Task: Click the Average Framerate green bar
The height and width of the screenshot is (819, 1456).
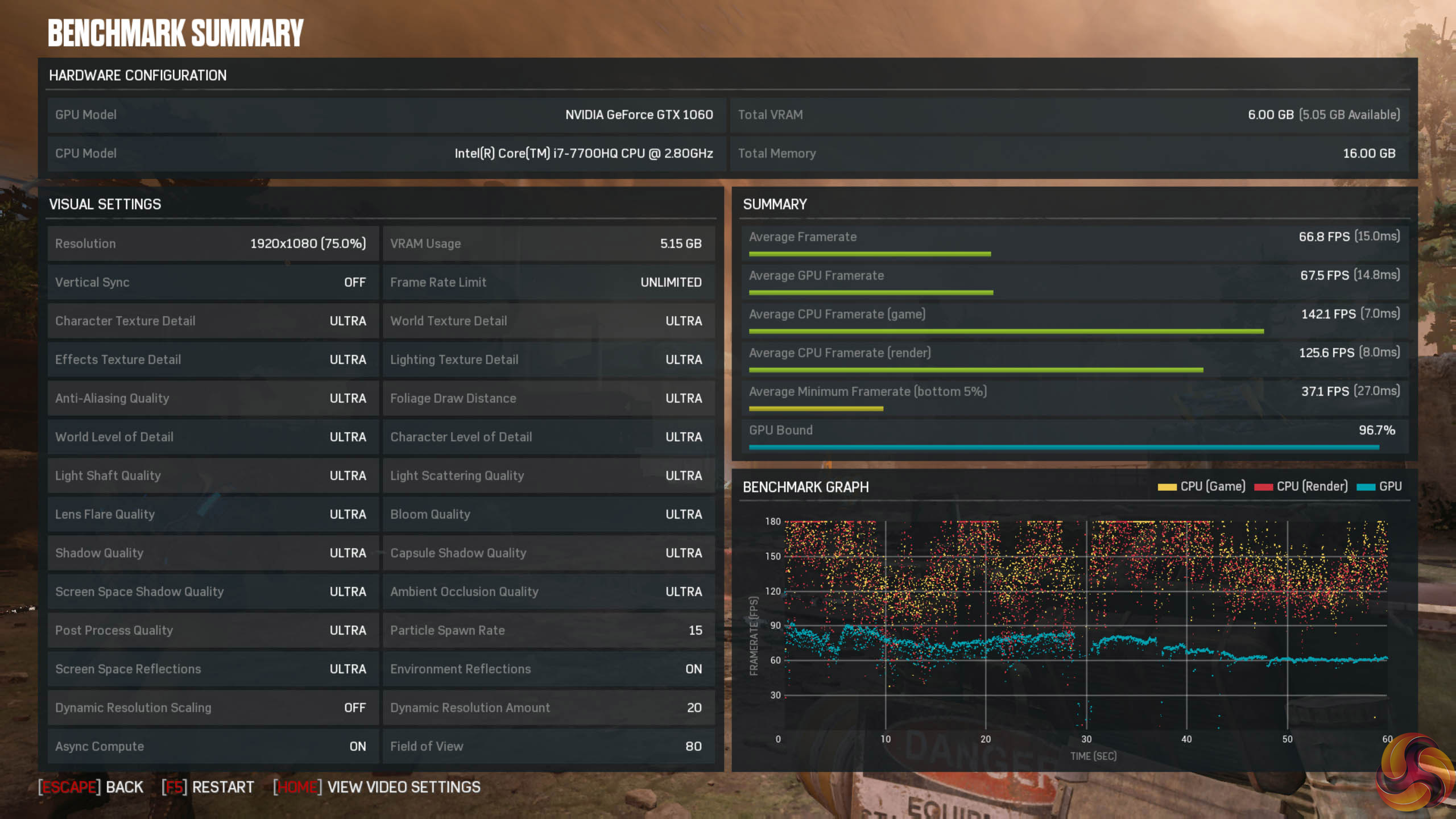Action: click(x=870, y=254)
